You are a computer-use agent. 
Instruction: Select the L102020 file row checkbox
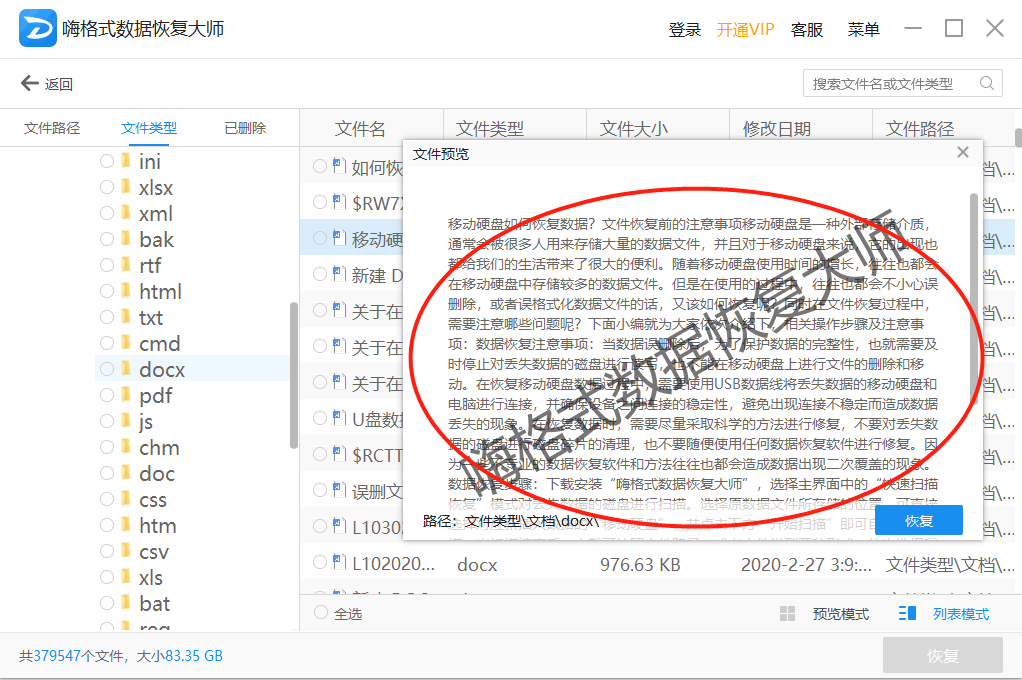(319, 562)
